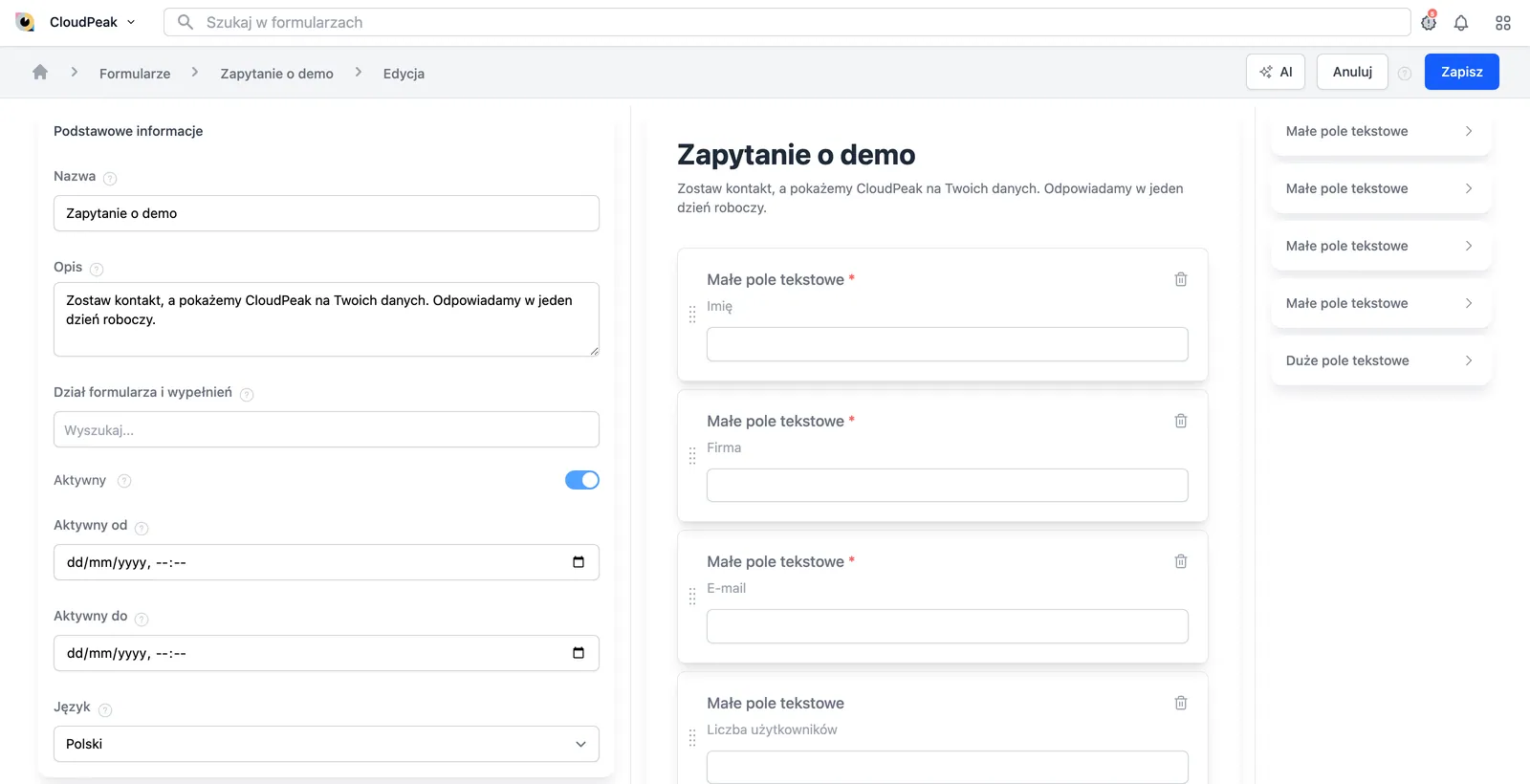This screenshot has height=784, width=1530.
Task: Open calendar picker for Aktywny od
Action: coord(579,562)
